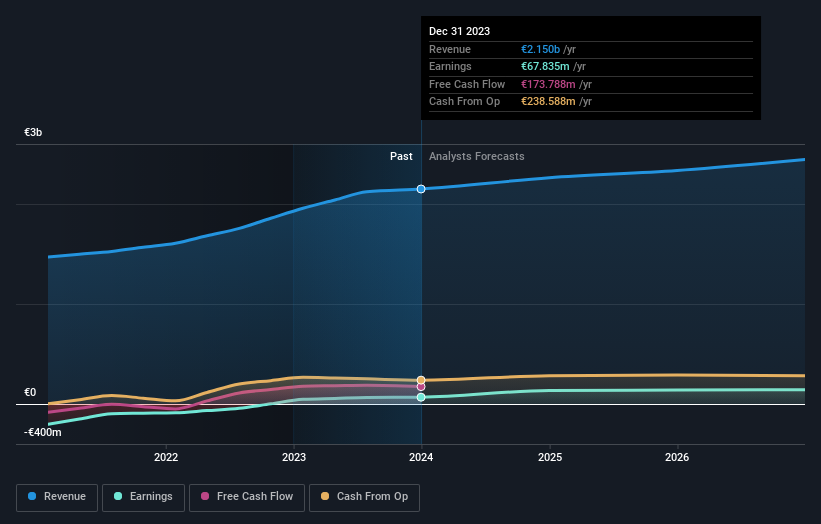Click the €3b y-axis label
The image size is (821, 524).
(33, 132)
